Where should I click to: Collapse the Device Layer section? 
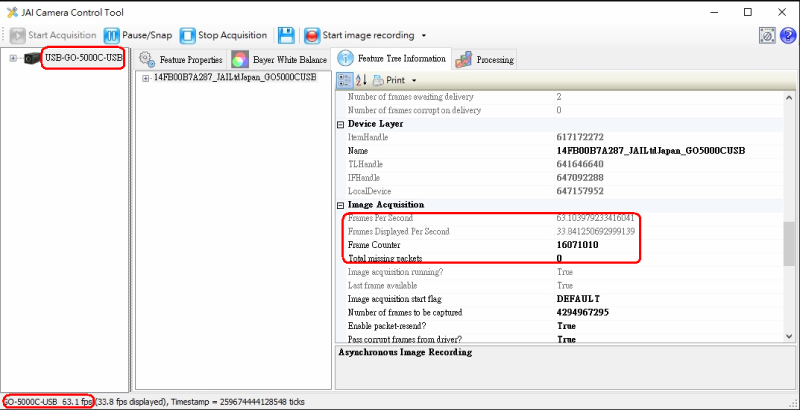click(340, 124)
